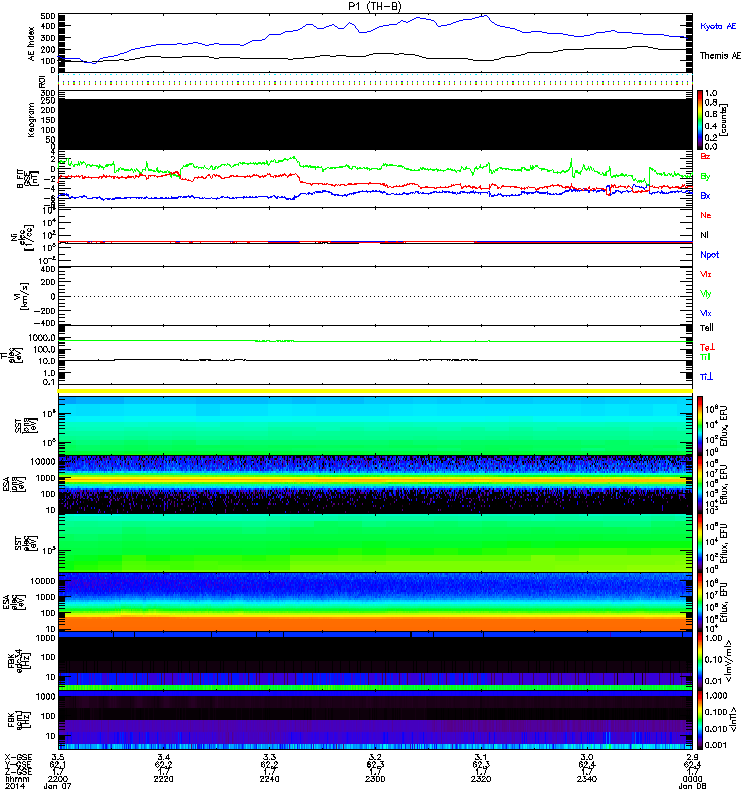Click the yellow separator bar above SST panel
The height and width of the screenshot is (800, 750).
click(376, 391)
